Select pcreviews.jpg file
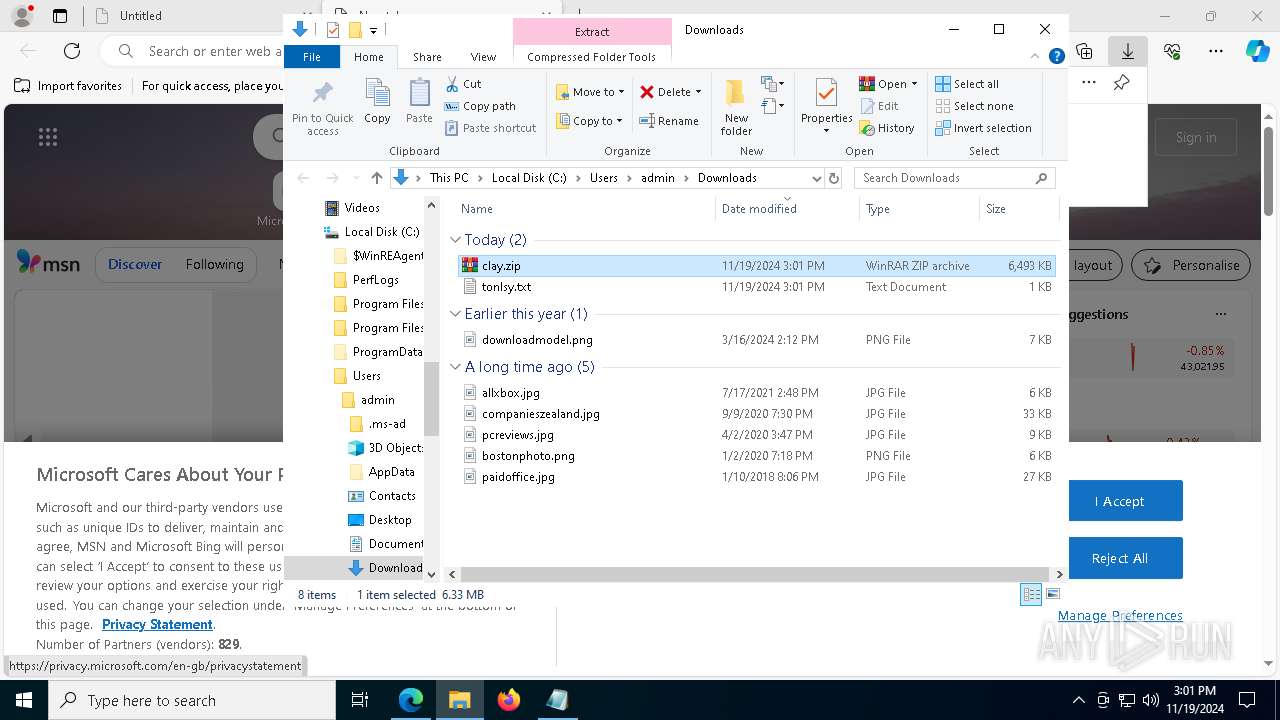Image resolution: width=1280 pixels, height=720 pixels. pyautogui.click(x=756, y=435)
